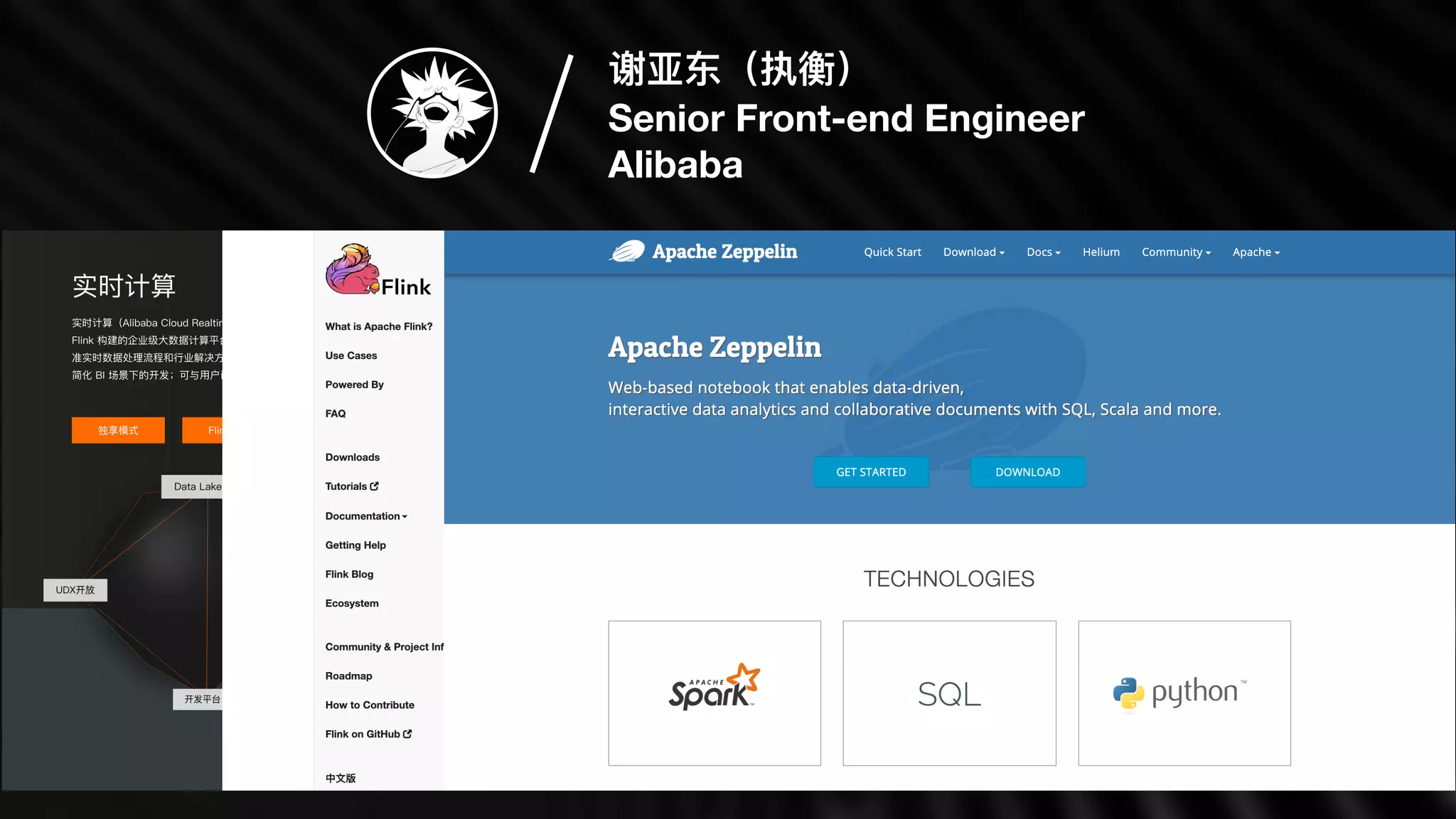The height and width of the screenshot is (819, 1456).
Task: Click the UDX开放 node label
Action: click(x=75, y=590)
